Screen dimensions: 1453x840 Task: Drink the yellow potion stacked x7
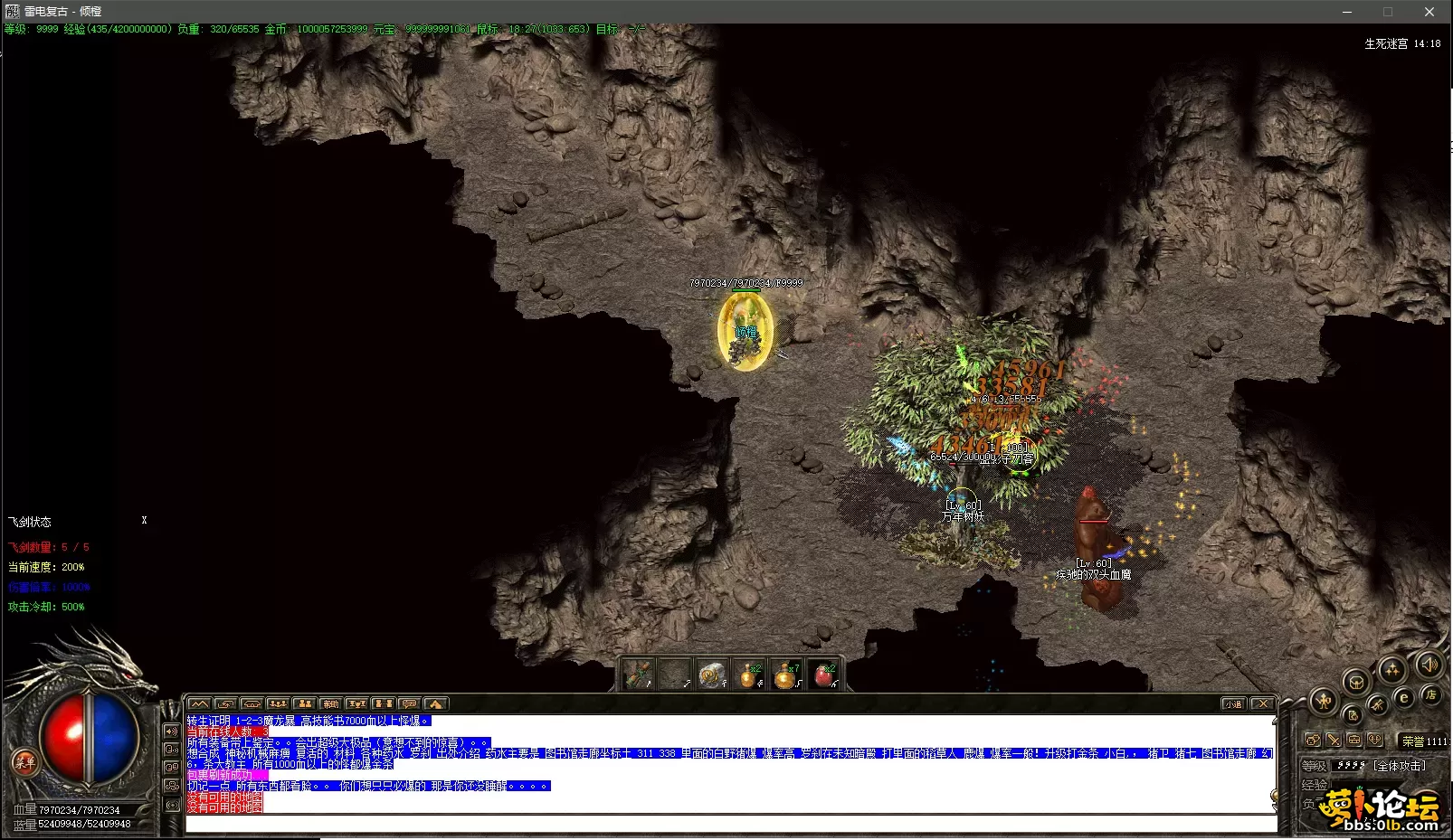click(785, 675)
